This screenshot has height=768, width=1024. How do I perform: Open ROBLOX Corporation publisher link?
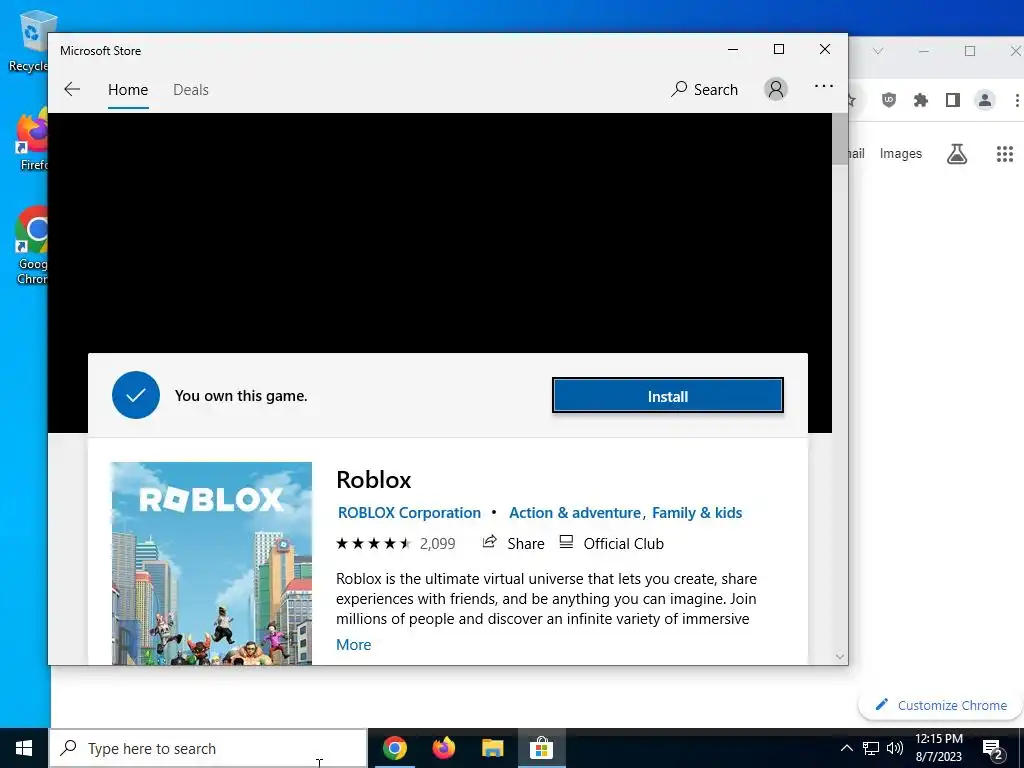click(x=409, y=513)
